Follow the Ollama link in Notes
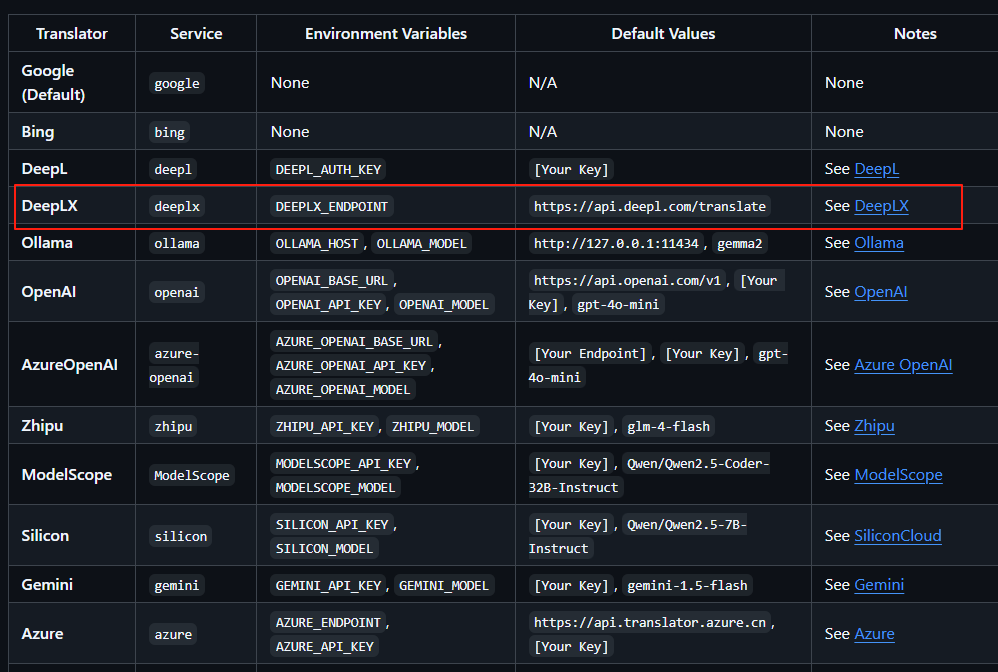 click(x=878, y=243)
